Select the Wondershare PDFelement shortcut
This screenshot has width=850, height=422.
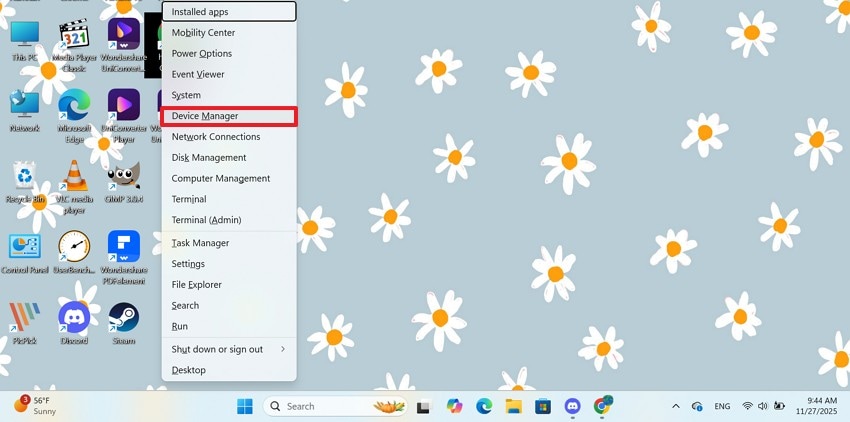[124, 258]
